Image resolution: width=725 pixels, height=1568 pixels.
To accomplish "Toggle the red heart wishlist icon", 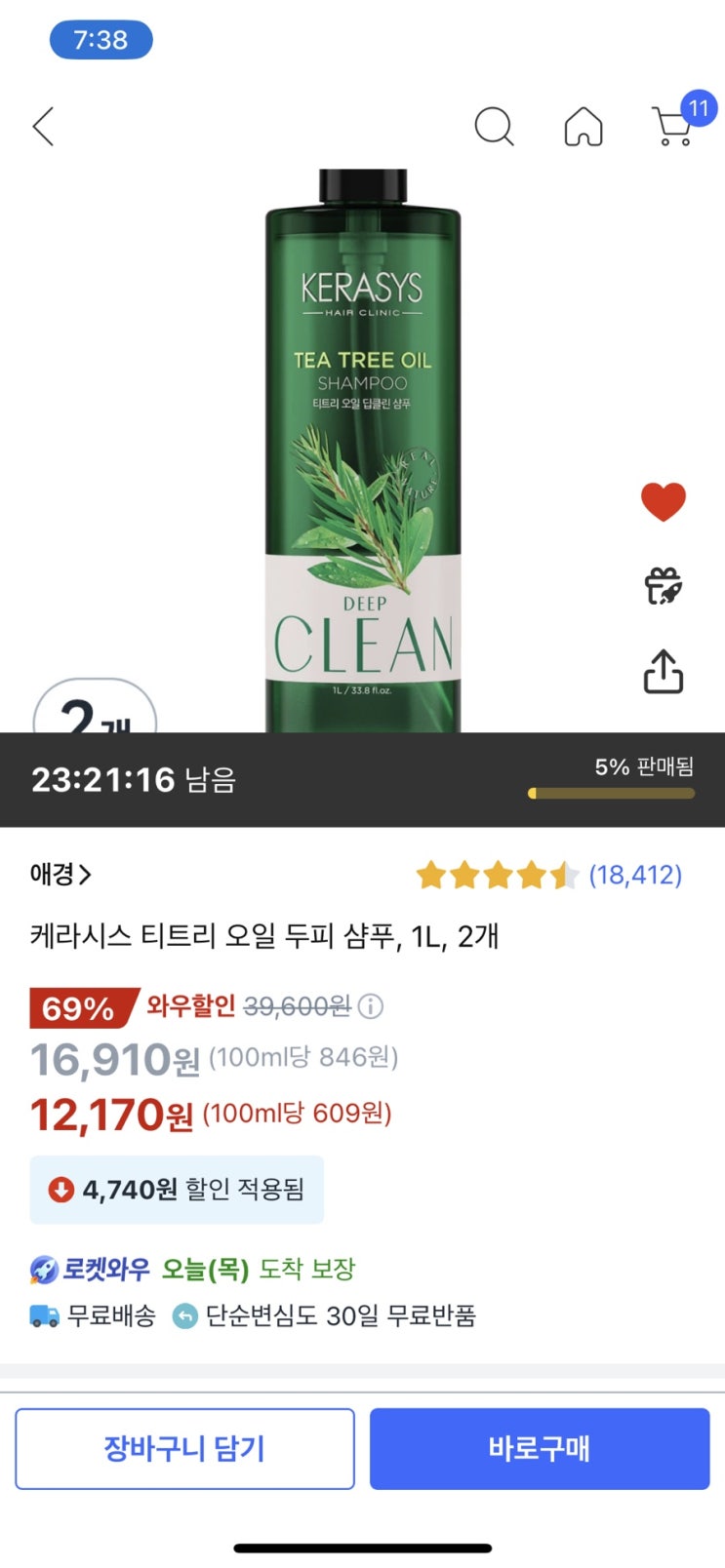I will click(664, 501).
